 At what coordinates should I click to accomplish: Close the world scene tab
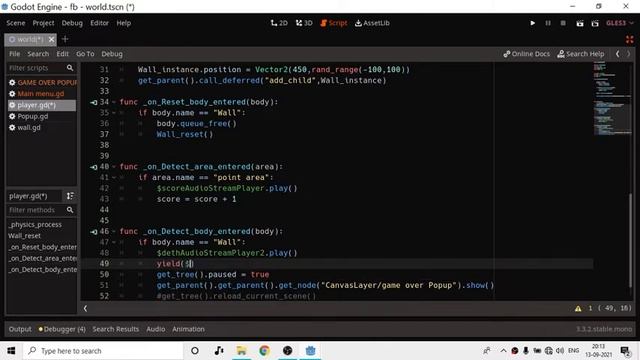pos(51,40)
